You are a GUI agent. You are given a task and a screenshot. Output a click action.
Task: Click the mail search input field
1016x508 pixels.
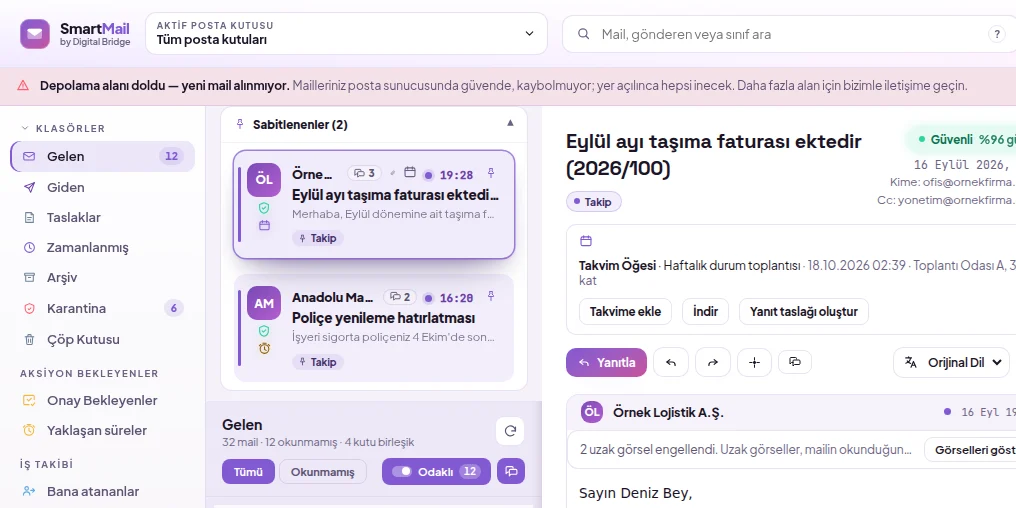(791, 34)
